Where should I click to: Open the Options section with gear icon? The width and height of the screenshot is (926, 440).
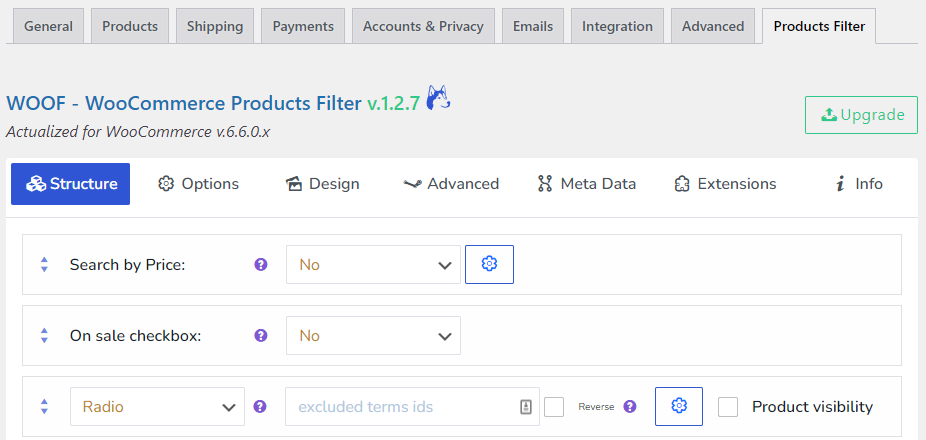click(x=198, y=184)
